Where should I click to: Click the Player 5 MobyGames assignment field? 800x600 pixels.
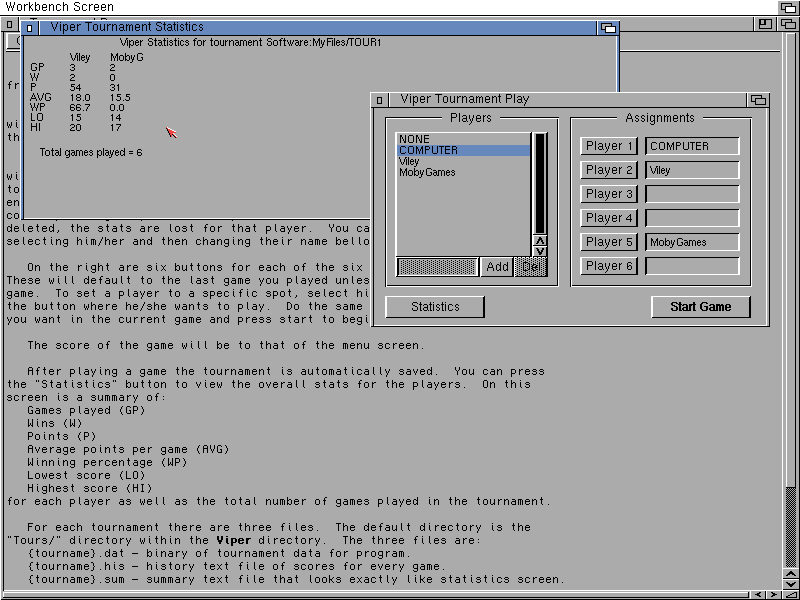pos(692,242)
